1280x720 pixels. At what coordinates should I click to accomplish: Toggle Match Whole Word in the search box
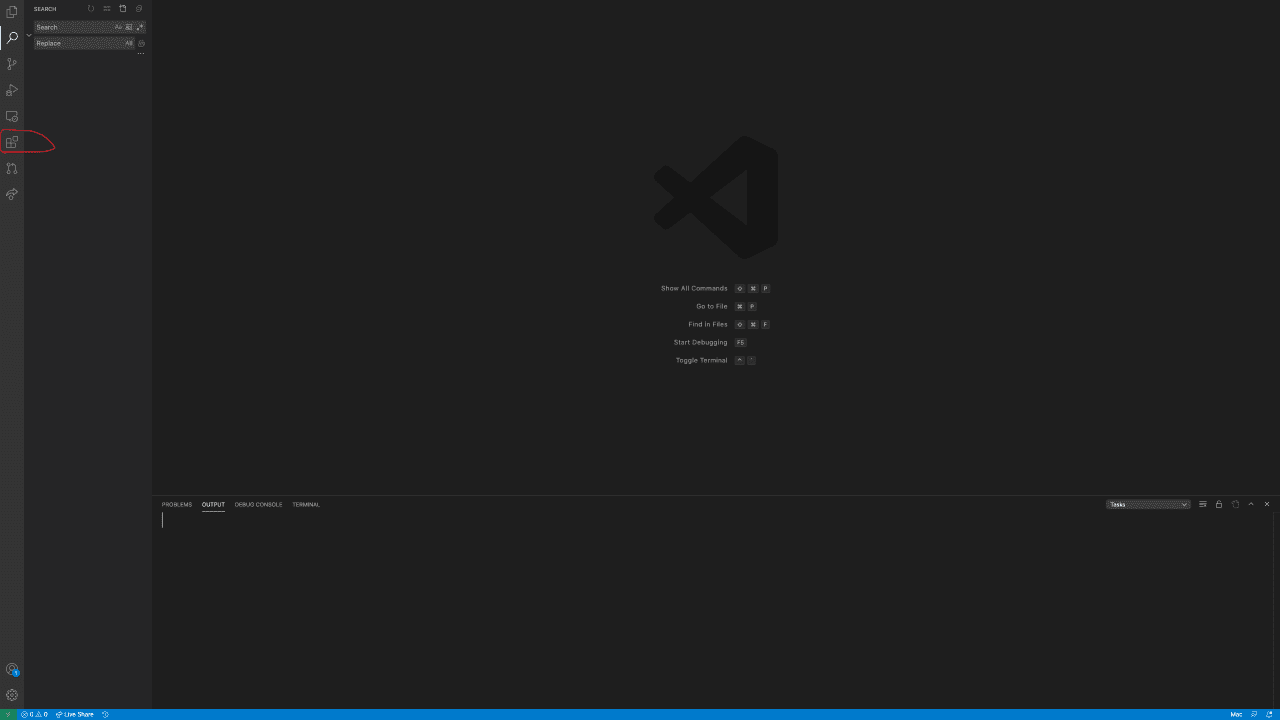coord(129,27)
